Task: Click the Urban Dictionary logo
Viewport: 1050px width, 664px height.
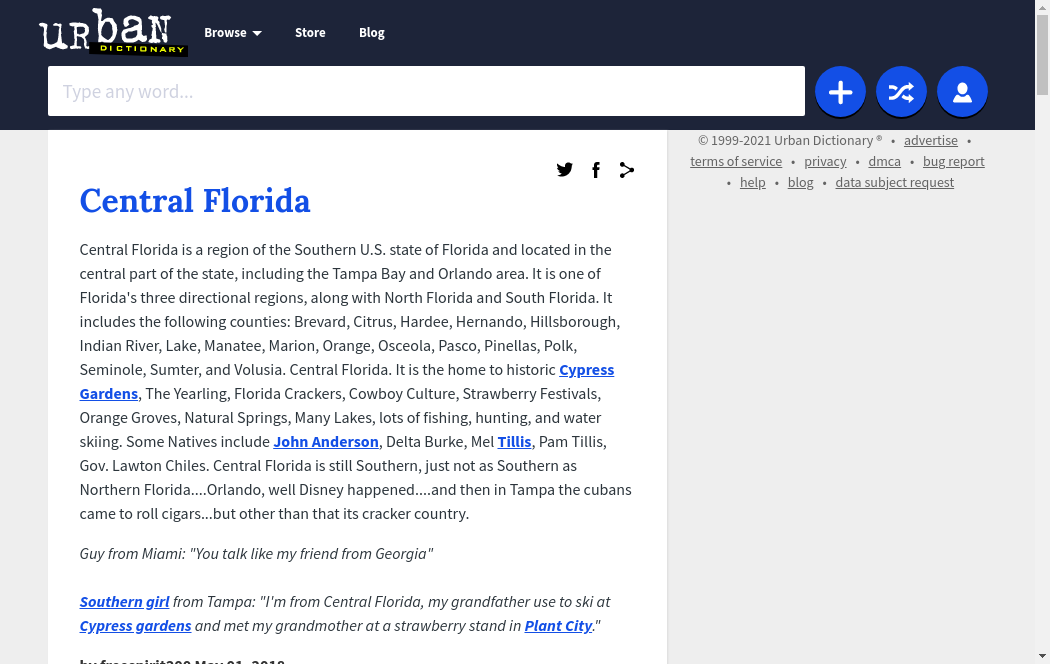Action: tap(112, 32)
